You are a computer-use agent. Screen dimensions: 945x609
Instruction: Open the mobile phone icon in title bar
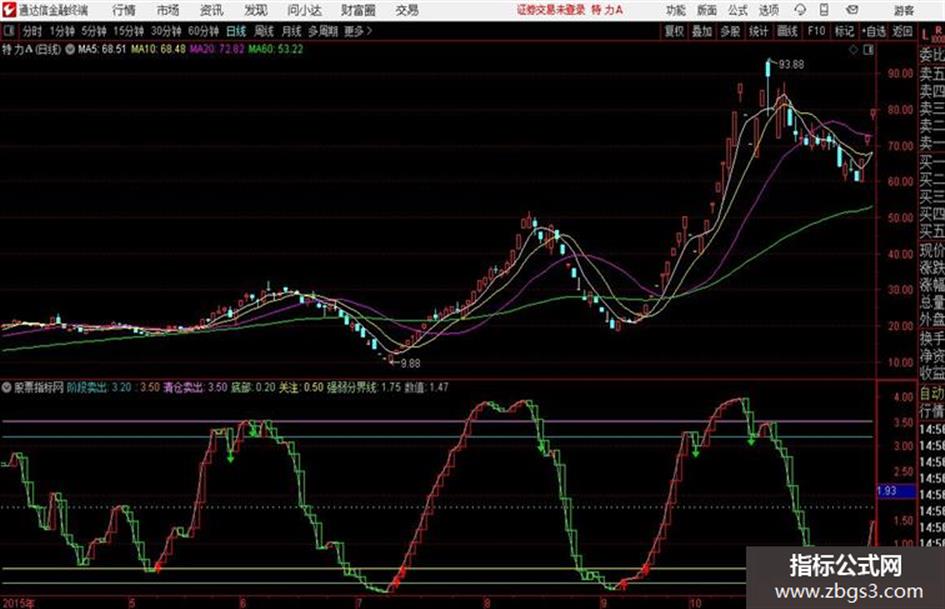click(824, 10)
